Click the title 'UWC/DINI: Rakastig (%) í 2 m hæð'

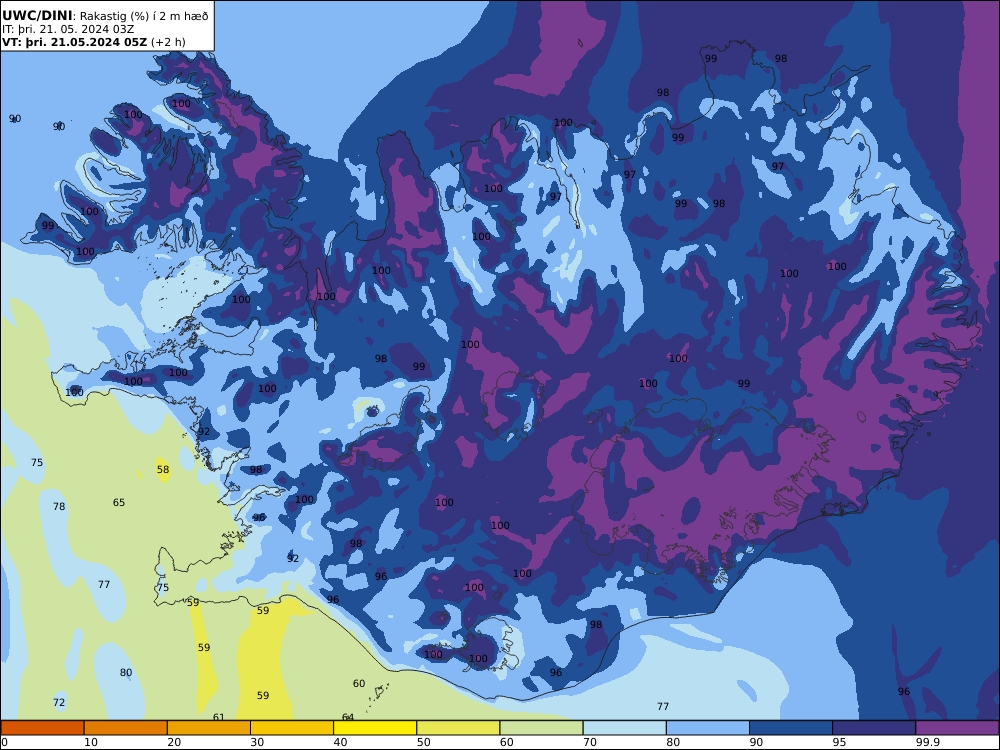(x=105, y=15)
